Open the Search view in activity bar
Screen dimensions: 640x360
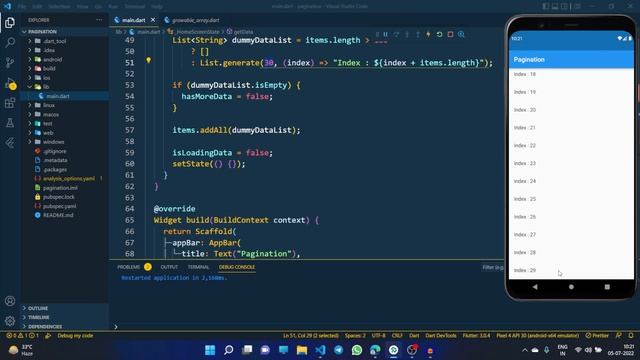[x=10, y=42]
